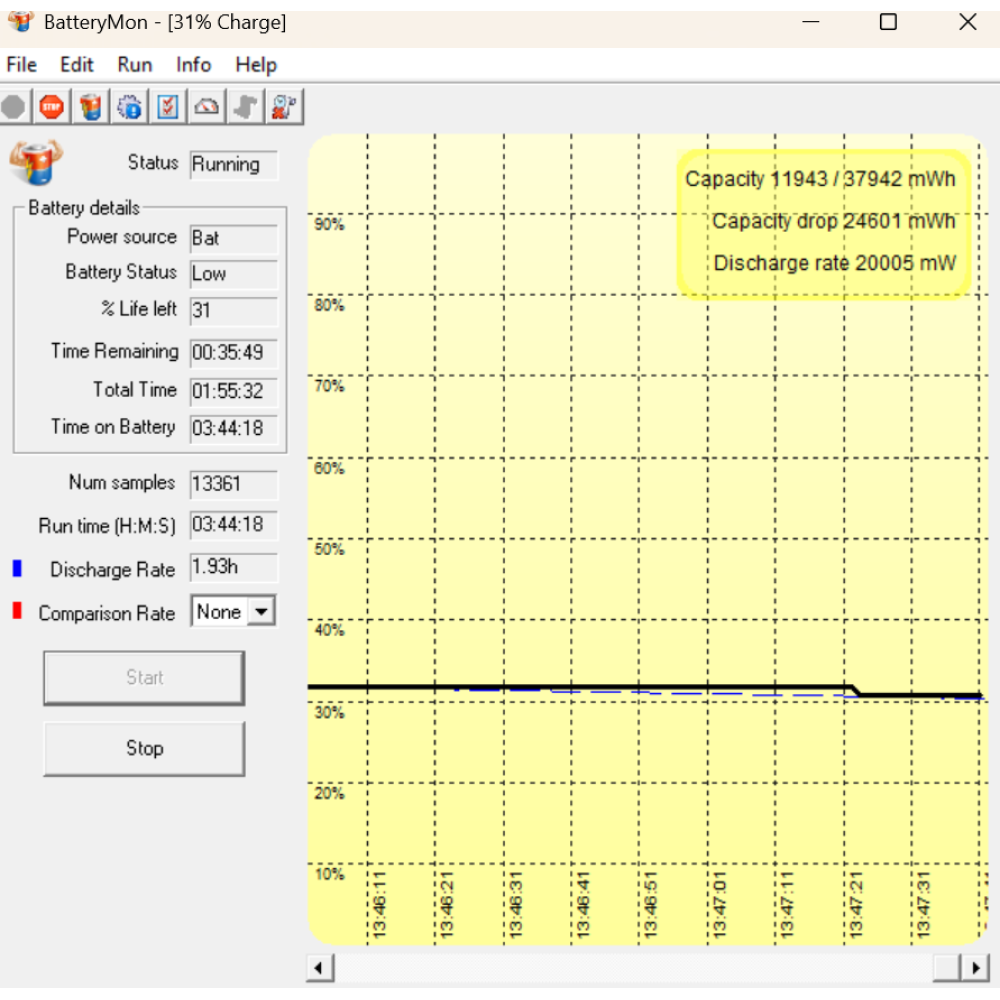Image resolution: width=1000 pixels, height=1000 pixels.
Task: Click the gray puzzle-shaped toolbar icon
Action: (245, 107)
